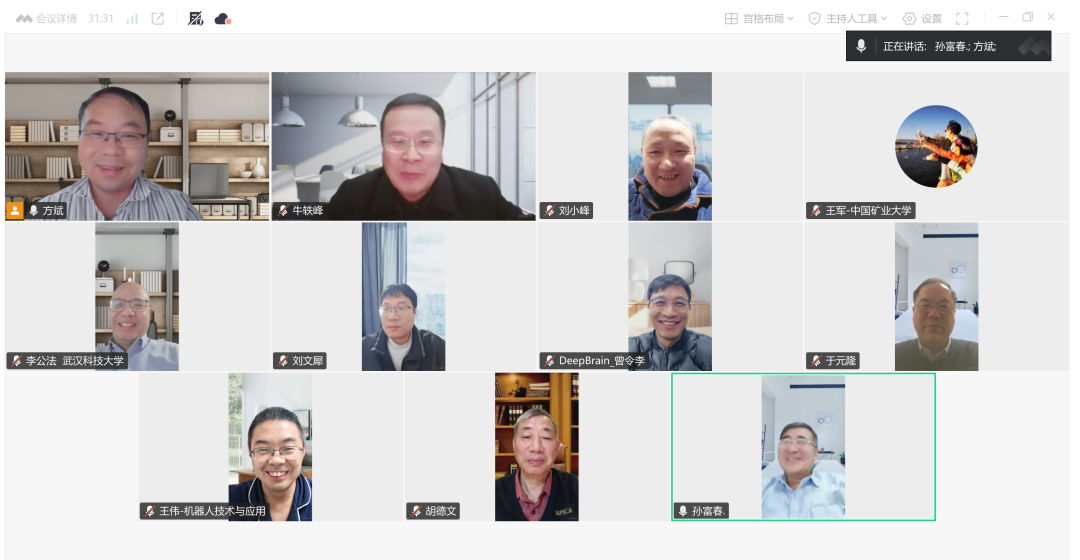Open the cloud recording icon
This screenshot has height=560, width=1080.
[222, 19]
